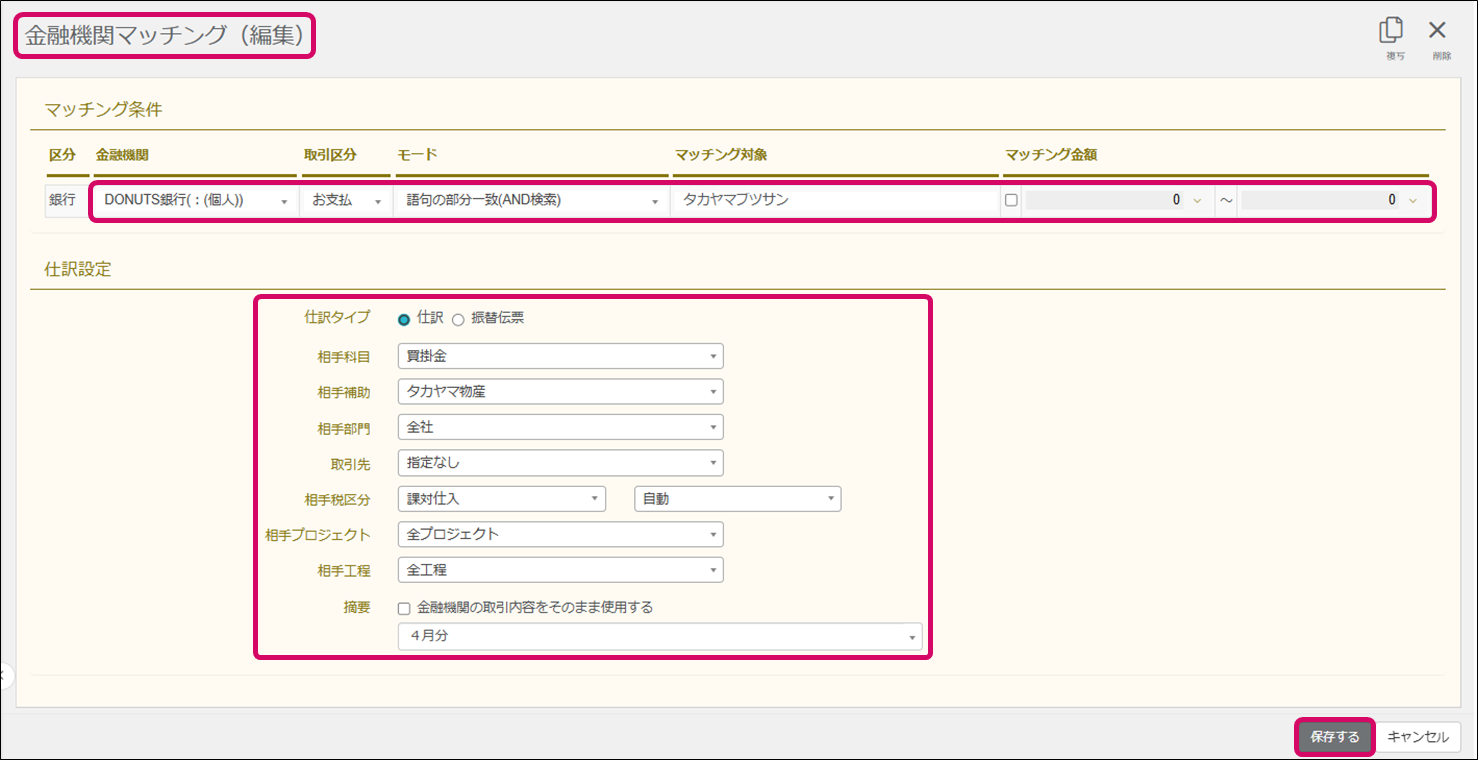
Task: Open the 取引区分 お支払 dropdown
Action: coord(346,201)
